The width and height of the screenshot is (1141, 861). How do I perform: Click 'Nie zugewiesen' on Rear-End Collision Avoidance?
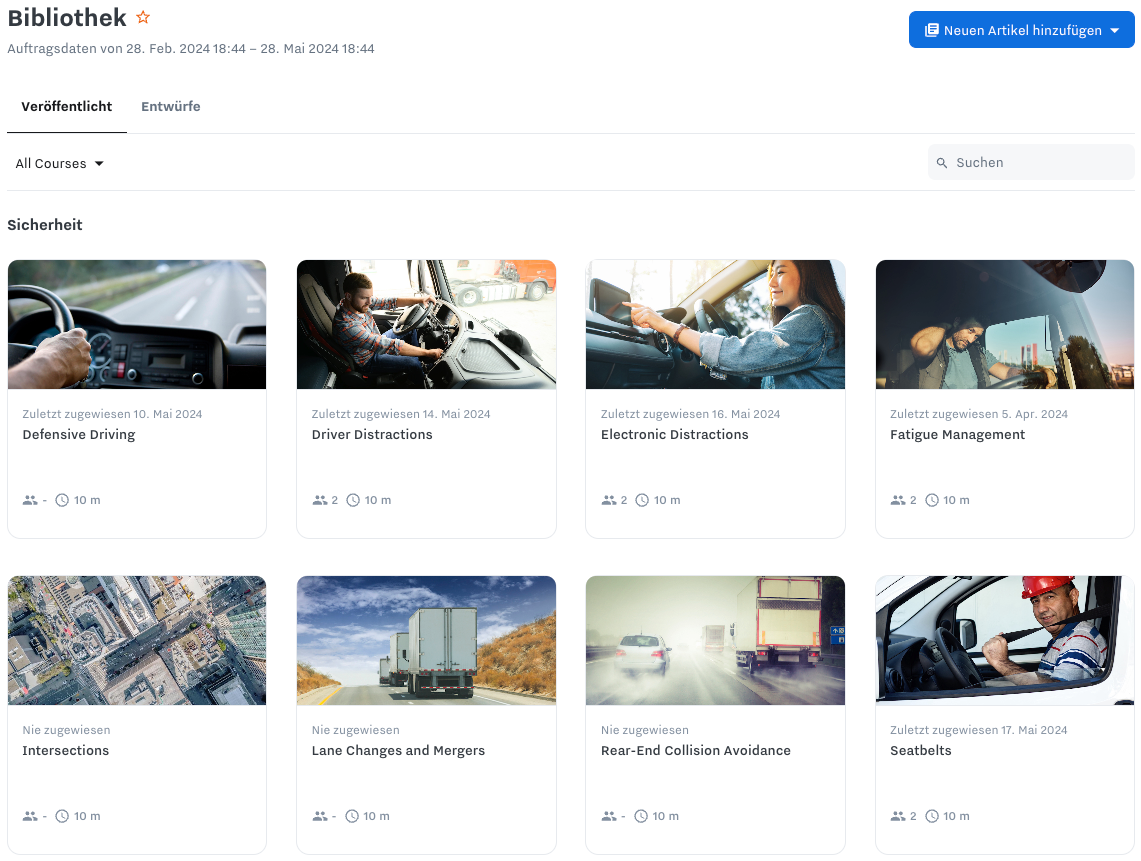(645, 730)
